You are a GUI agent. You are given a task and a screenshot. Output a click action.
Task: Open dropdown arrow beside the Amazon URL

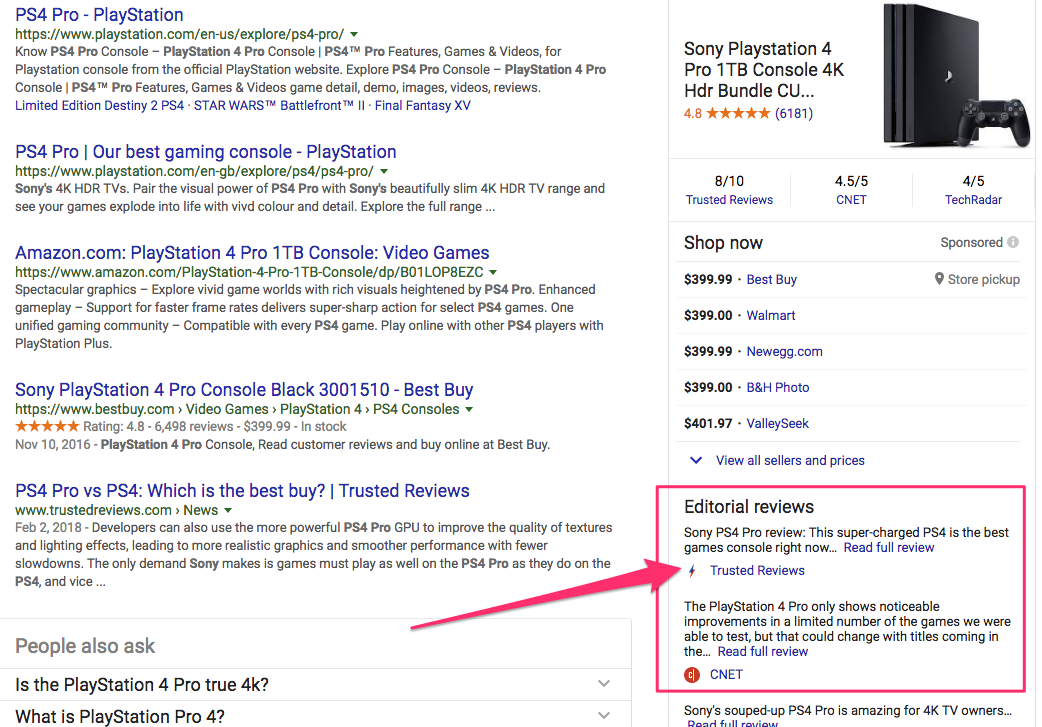(x=493, y=272)
